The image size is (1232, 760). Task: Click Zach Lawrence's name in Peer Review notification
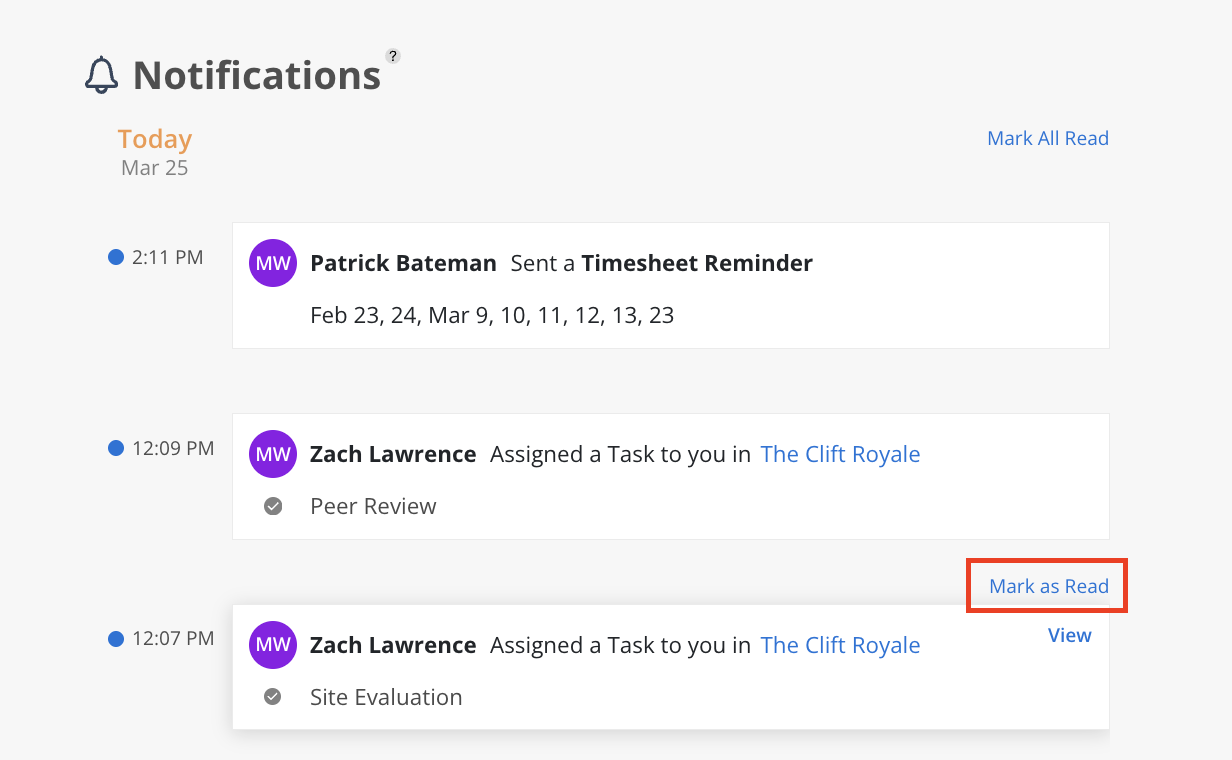393,454
